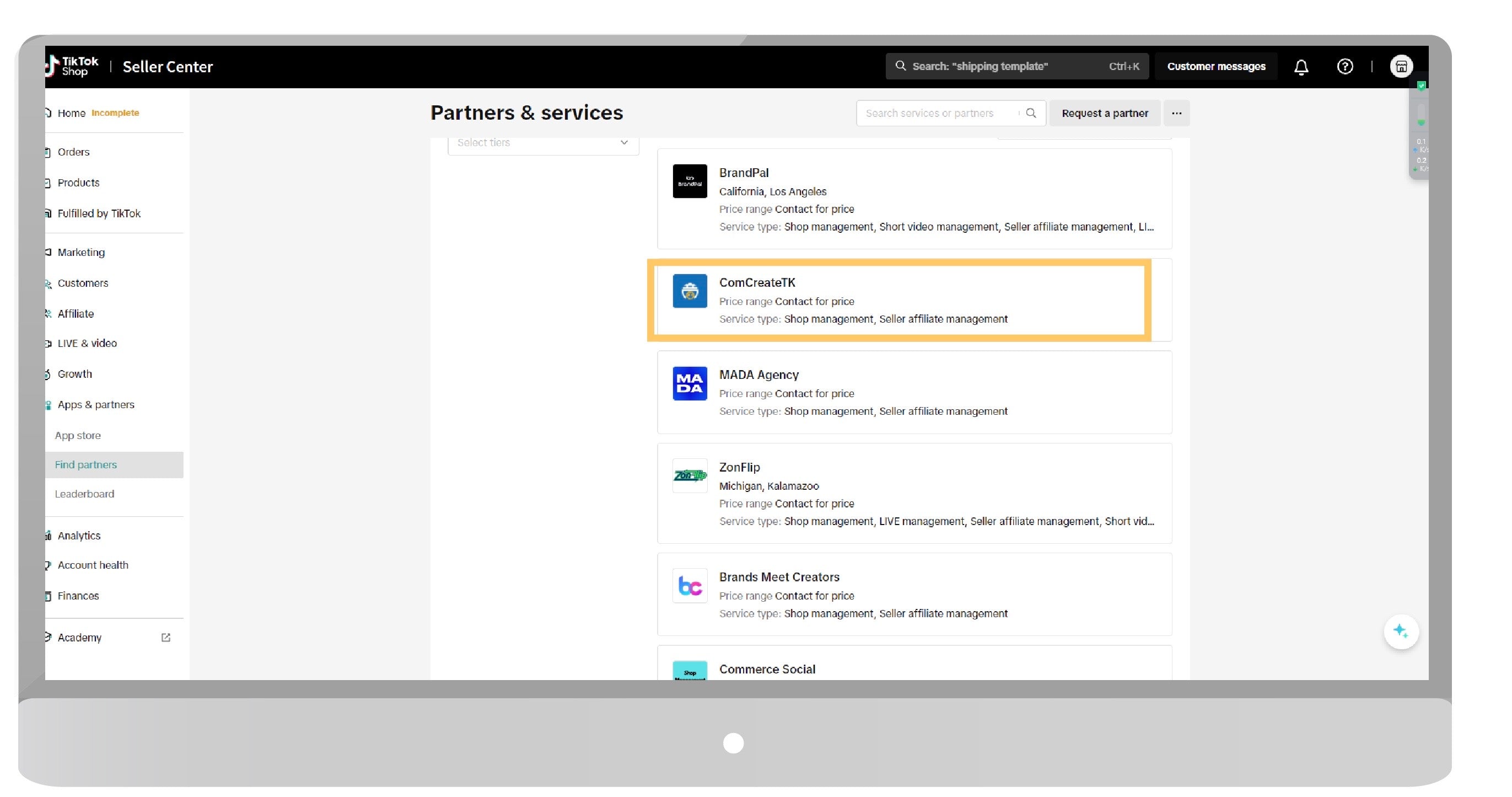Open external link icon next to Academy
Screen dimensions: 1512x797
pos(165,637)
